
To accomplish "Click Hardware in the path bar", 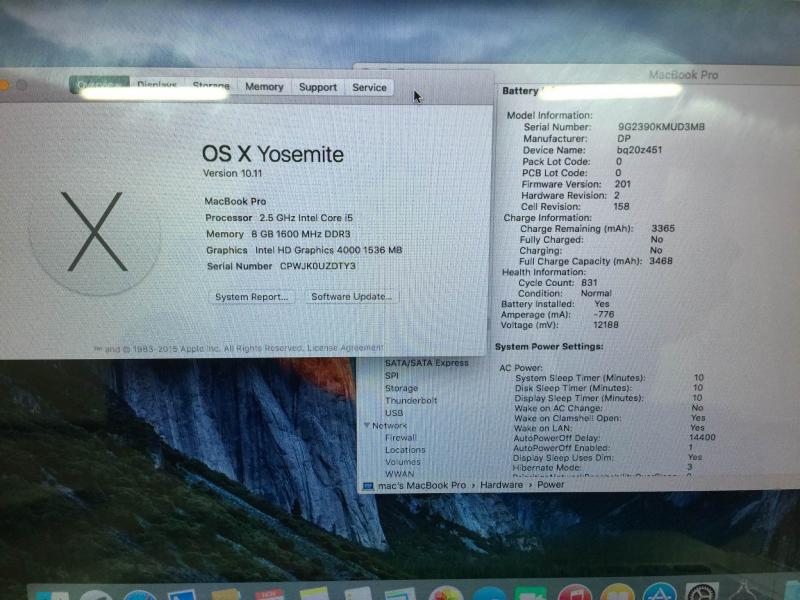I will [x=502, y=485].
